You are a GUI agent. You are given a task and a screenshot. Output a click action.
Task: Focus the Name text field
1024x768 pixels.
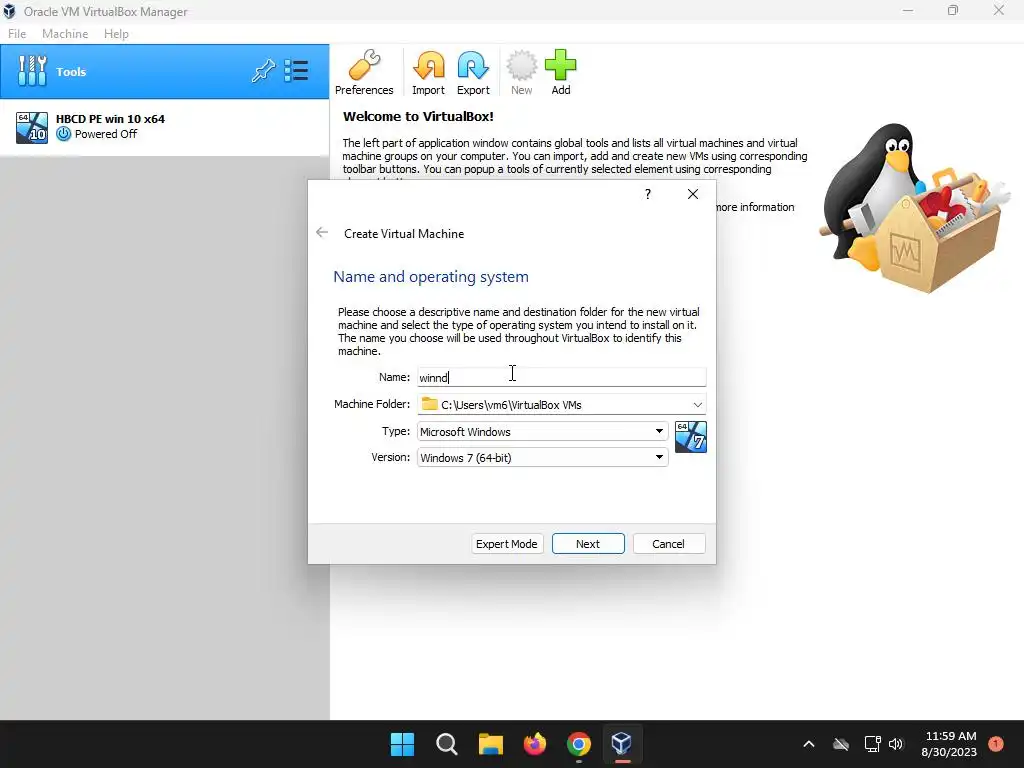click(562, 377)
